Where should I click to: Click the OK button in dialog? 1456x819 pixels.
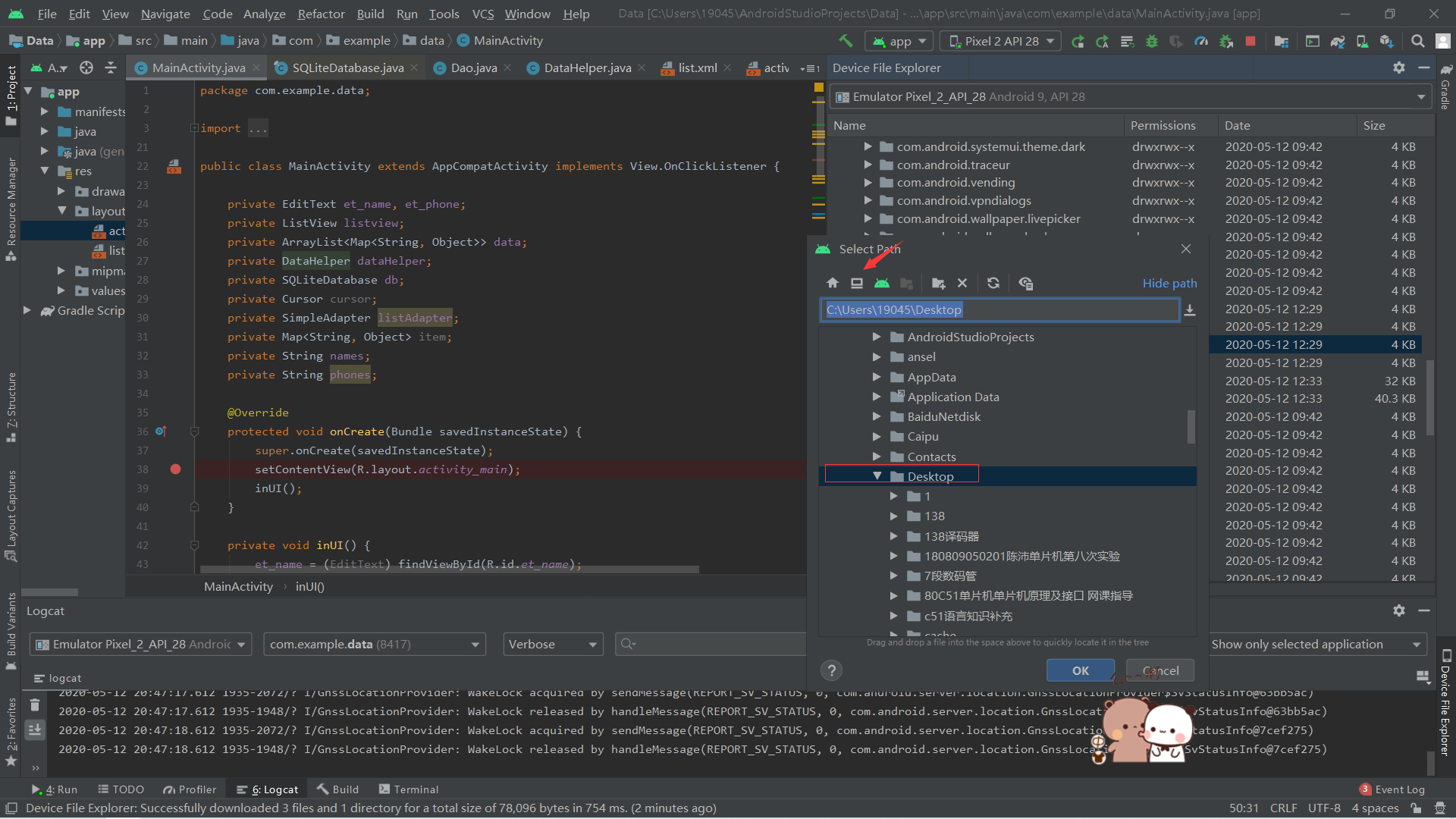[x=1080, y=670]
